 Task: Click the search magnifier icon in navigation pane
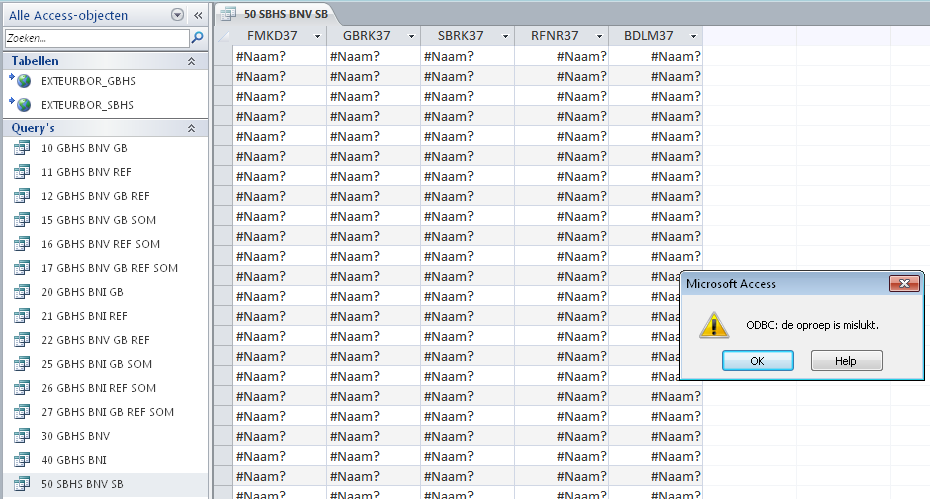point(198,38)
